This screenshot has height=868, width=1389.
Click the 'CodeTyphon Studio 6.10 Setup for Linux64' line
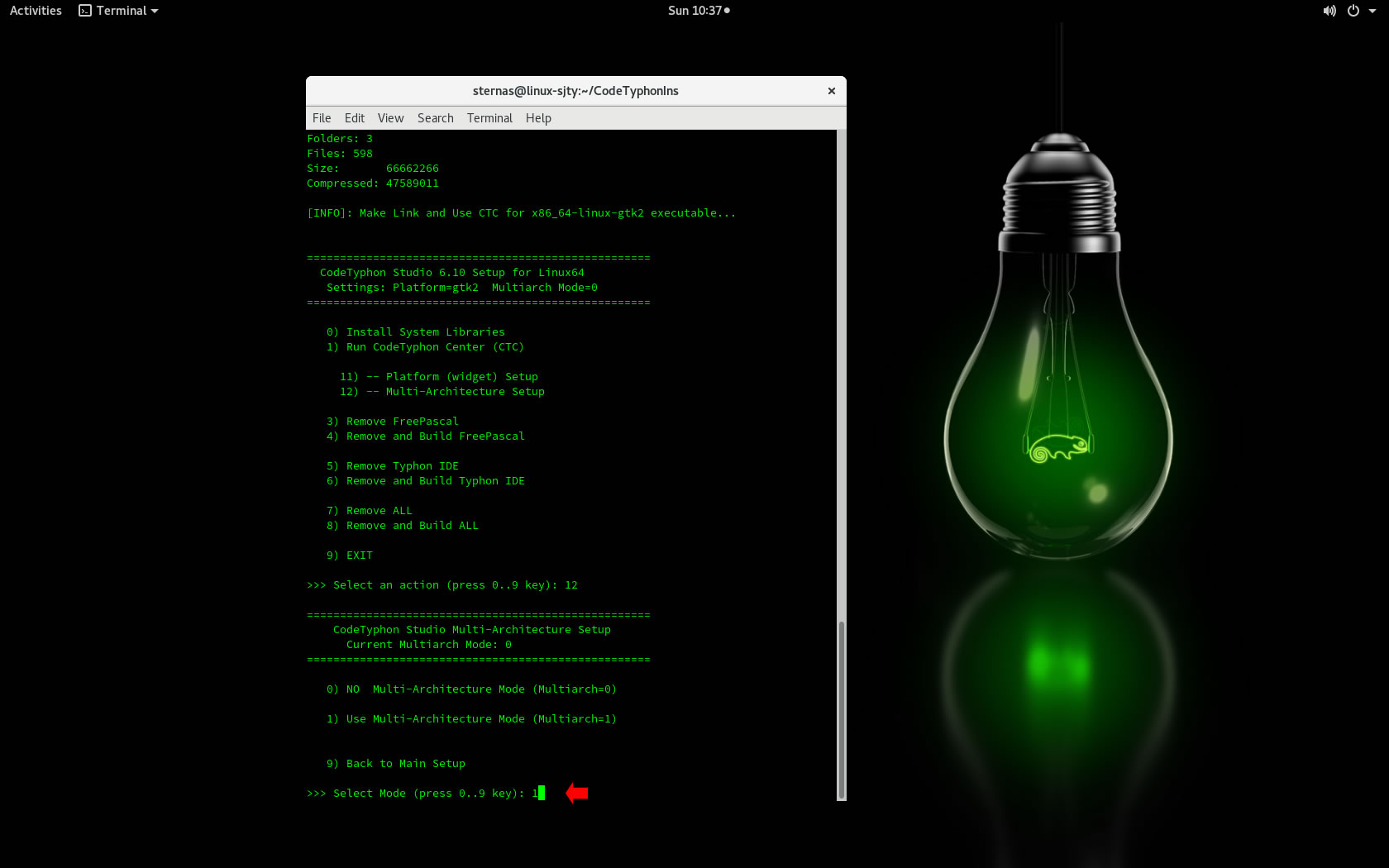pyautogui.click(x=452, y=273)
